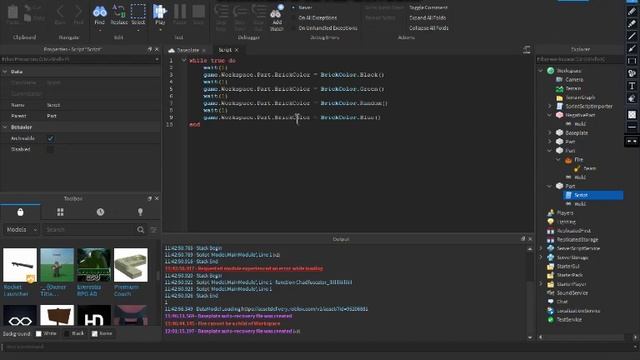Open the Replace tool in Edit group

[119, 15]
